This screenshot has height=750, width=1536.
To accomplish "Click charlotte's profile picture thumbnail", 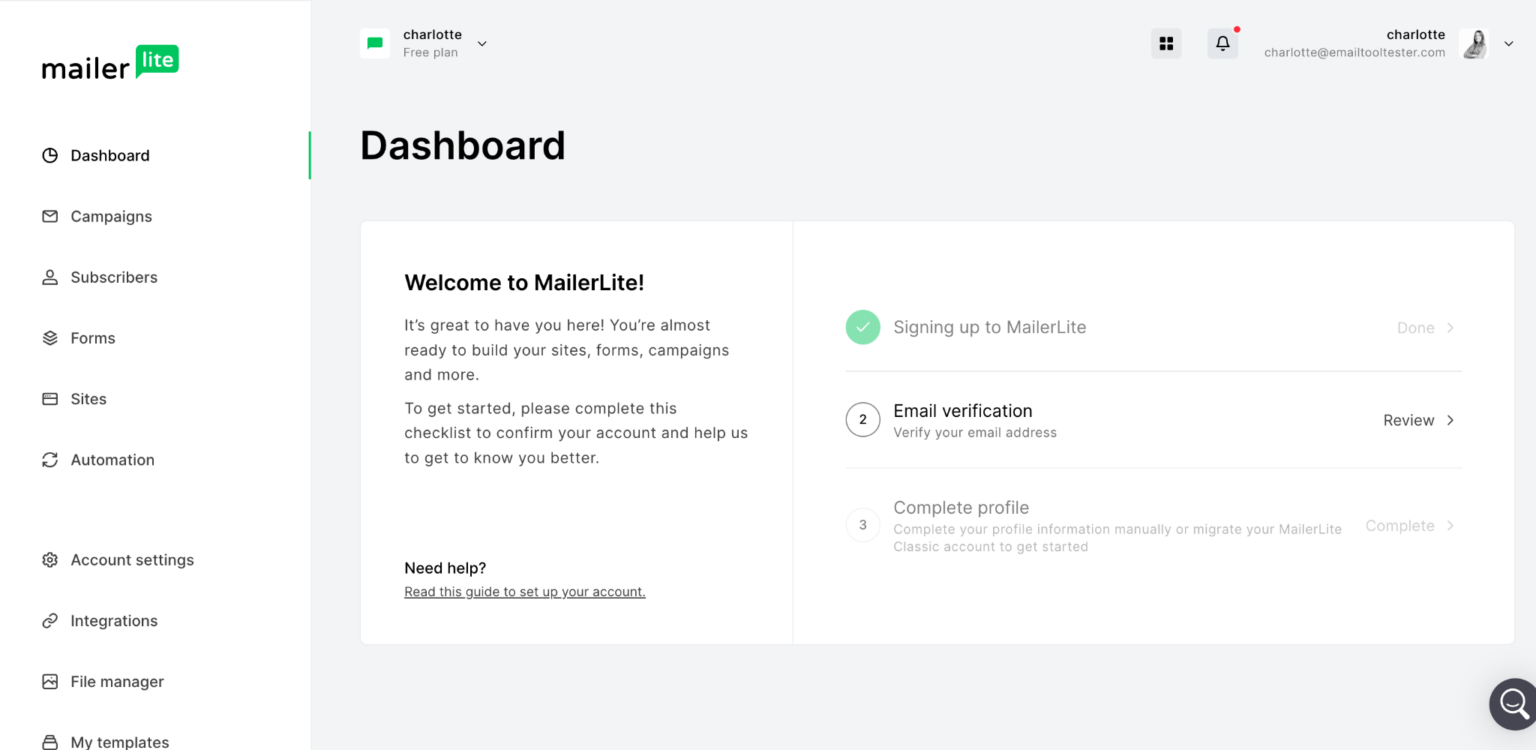I will click(1473, 43).
